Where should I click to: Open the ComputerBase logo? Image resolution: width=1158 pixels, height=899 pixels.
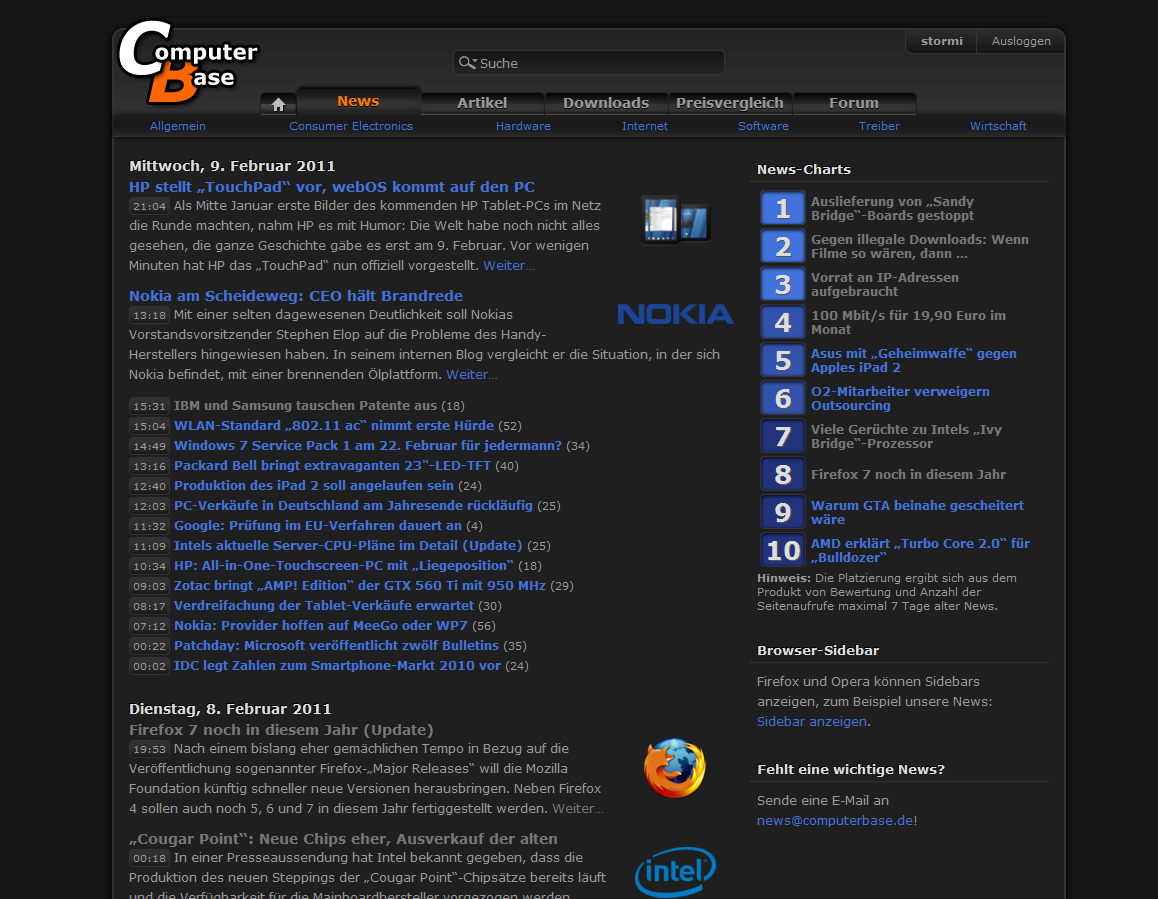tap(188, 61)
